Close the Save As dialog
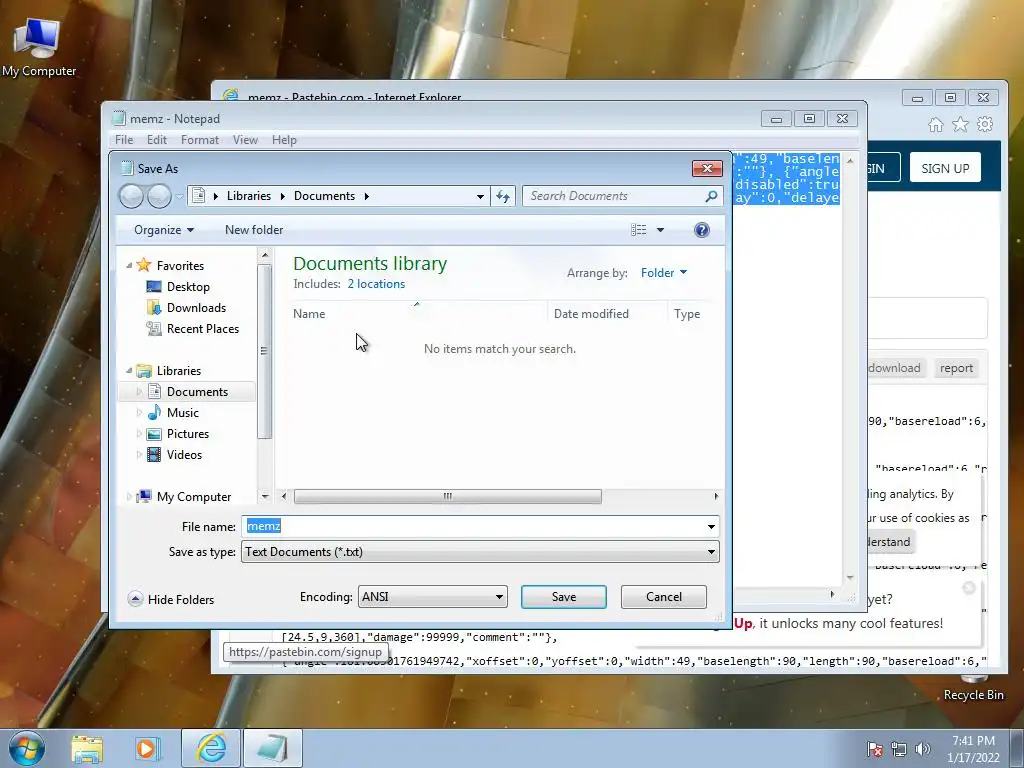Image resolution: width=1024 pixels, height=768 pixels. pyautogui.click(x=707, y=168)
